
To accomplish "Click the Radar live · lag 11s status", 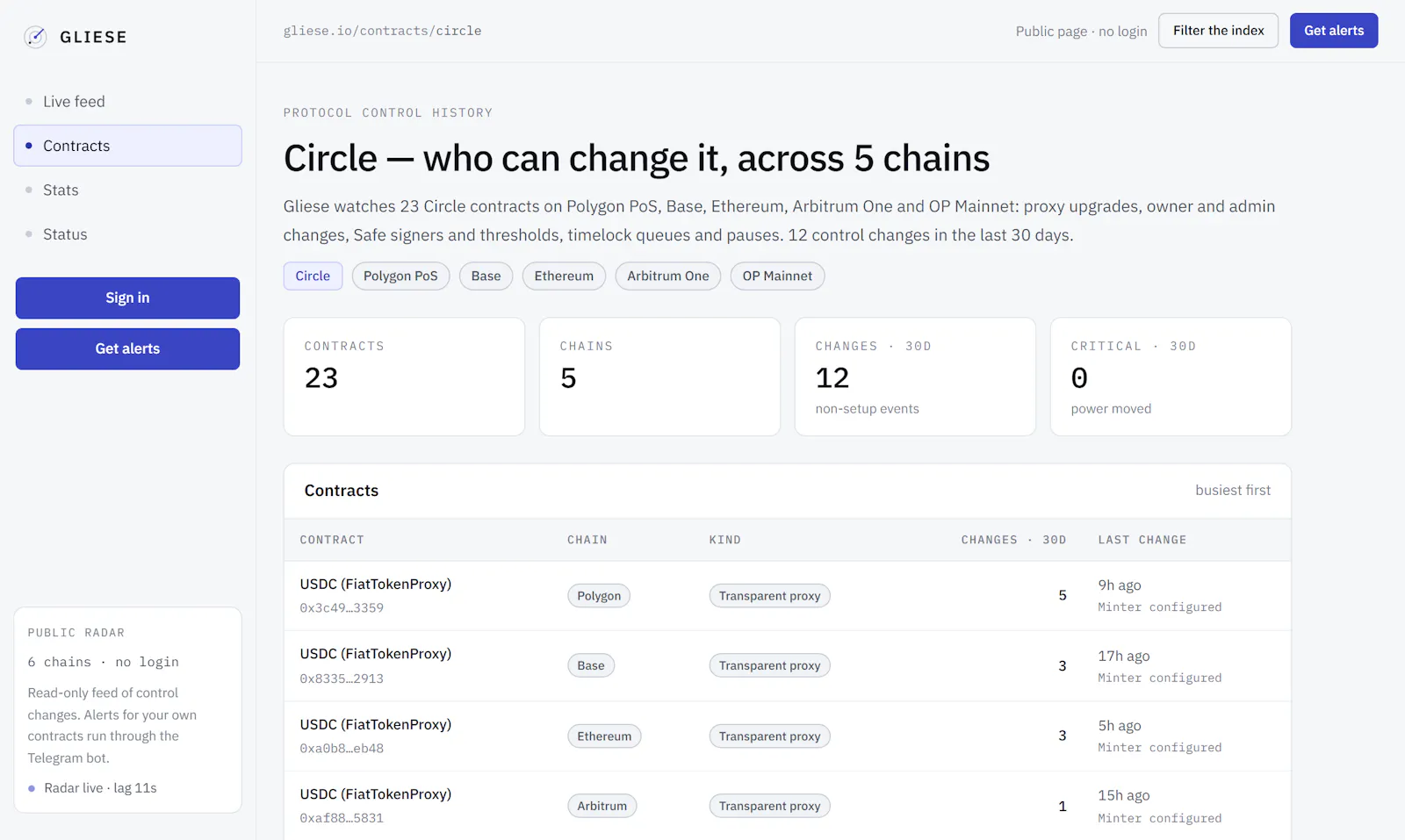I will pos(92,788).
